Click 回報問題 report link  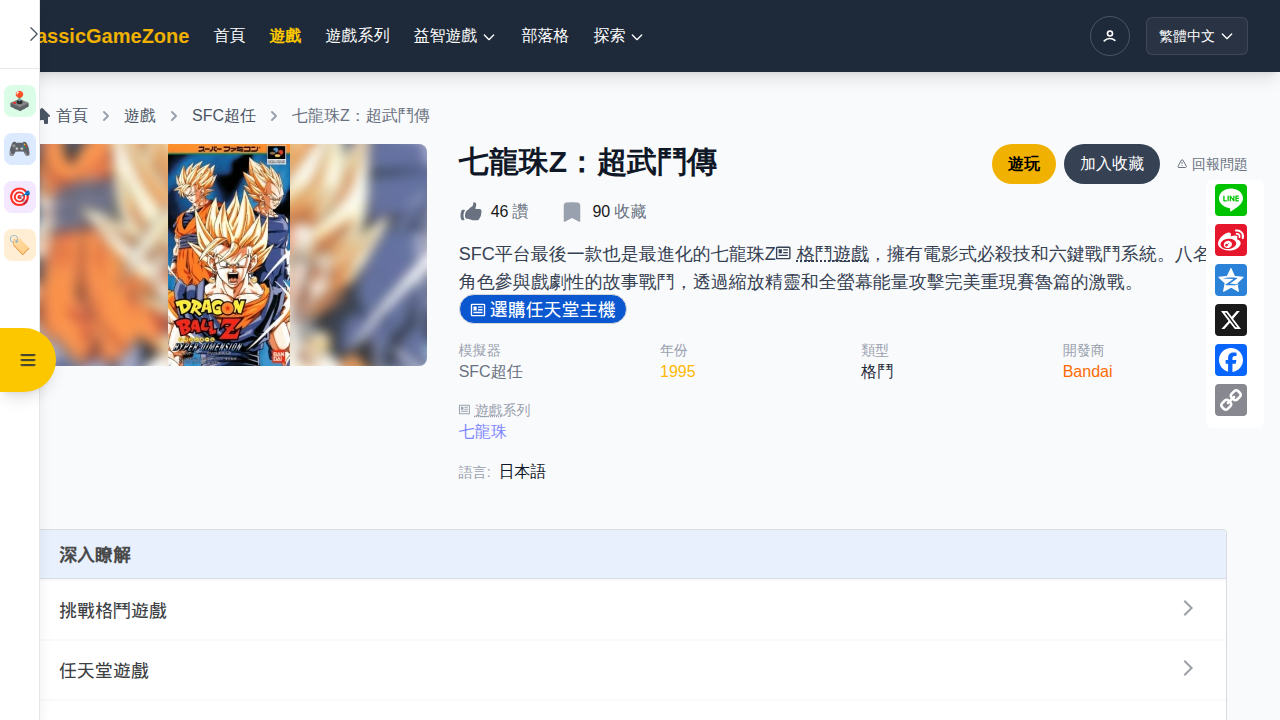point(1212,164)
